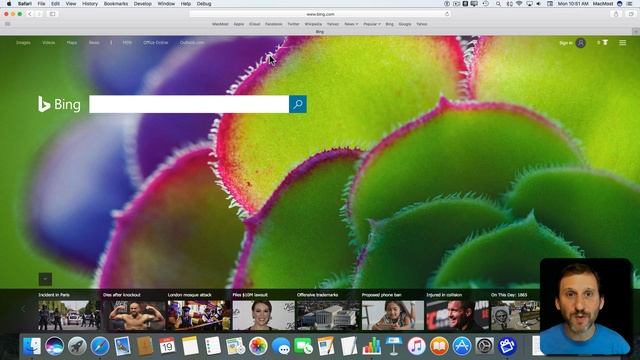
Task: Open the Bing account avatar icon
Action: (580, 43)
